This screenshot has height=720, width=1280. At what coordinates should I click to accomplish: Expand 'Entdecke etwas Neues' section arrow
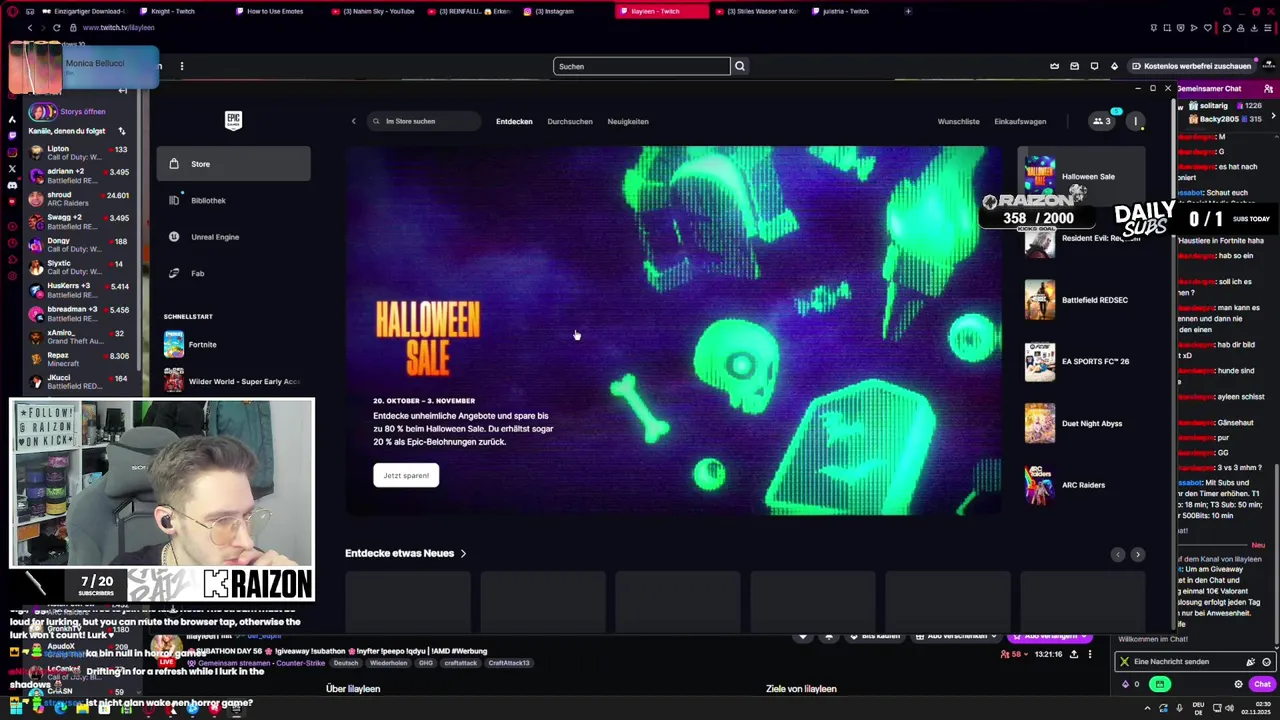[x=463, y=553]
